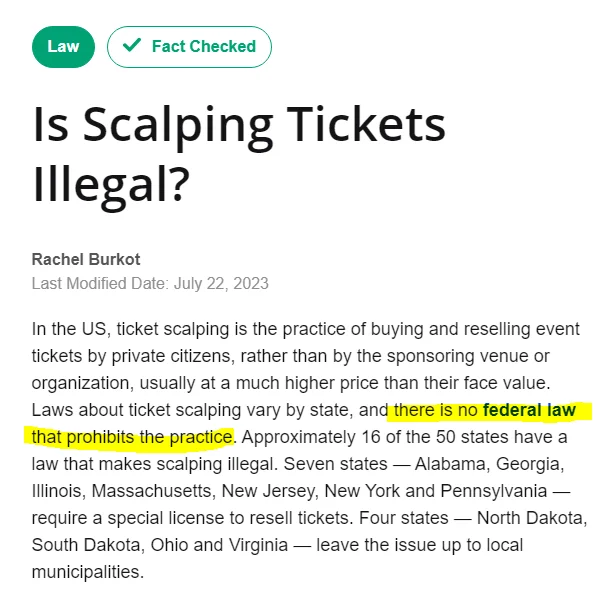Image resolution: width=612 pixels, height=602 pixels.
Task: Click opening words In the US
Action: pyautogui.click(x=69, y=329)
